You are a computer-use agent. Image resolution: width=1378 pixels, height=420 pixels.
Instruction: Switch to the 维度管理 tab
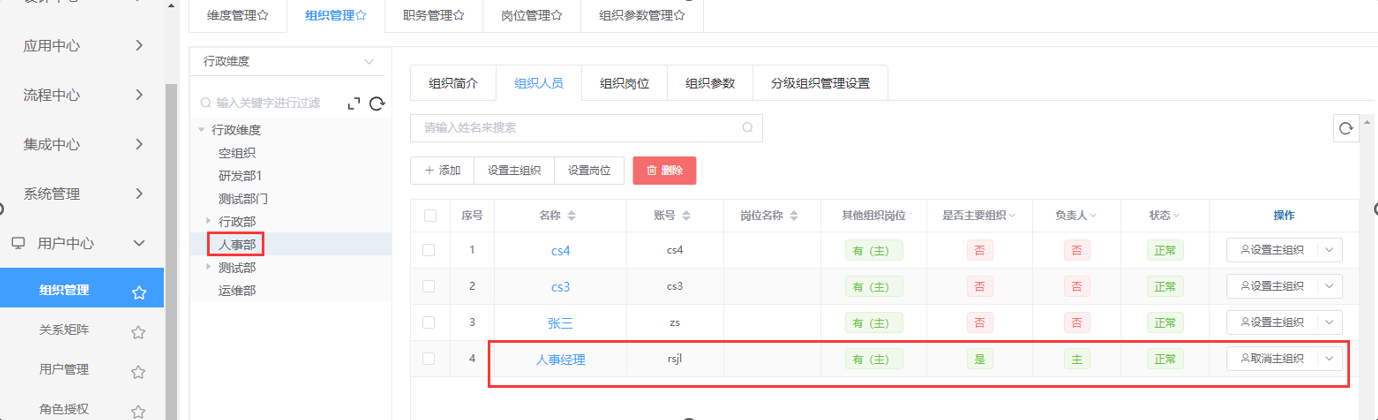(238, 15)
